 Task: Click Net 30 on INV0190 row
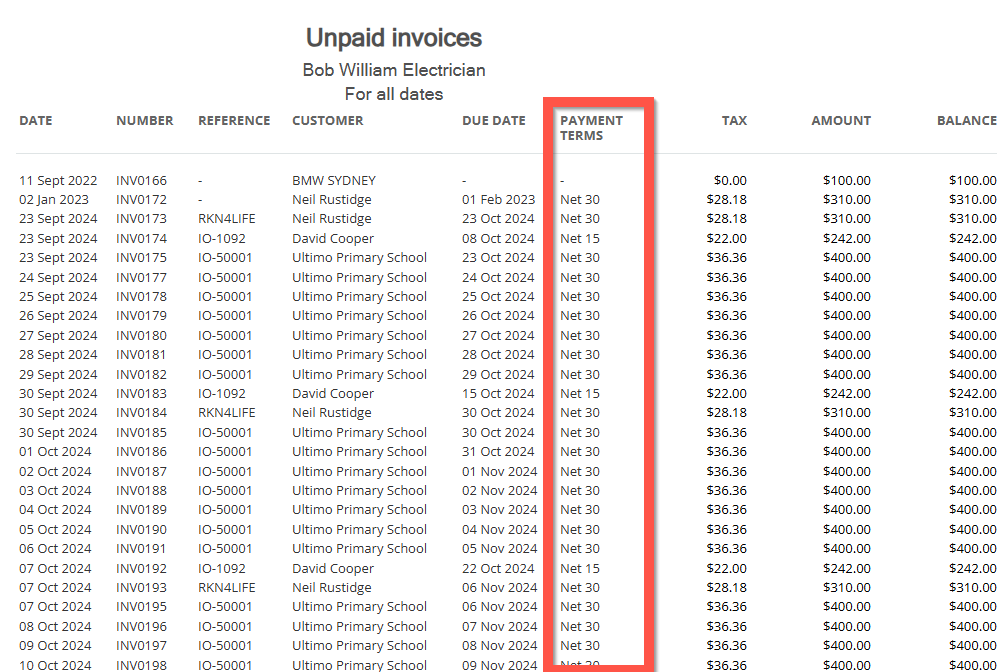580,529
